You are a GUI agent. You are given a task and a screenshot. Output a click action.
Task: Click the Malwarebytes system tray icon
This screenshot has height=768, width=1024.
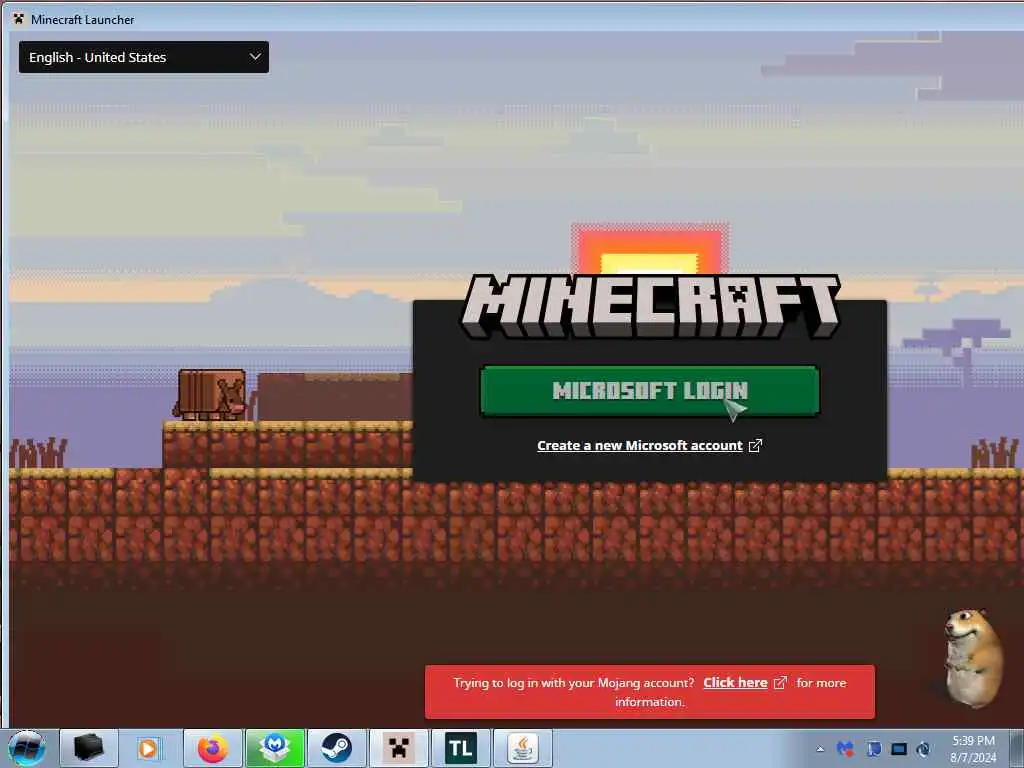pos(845,748)
